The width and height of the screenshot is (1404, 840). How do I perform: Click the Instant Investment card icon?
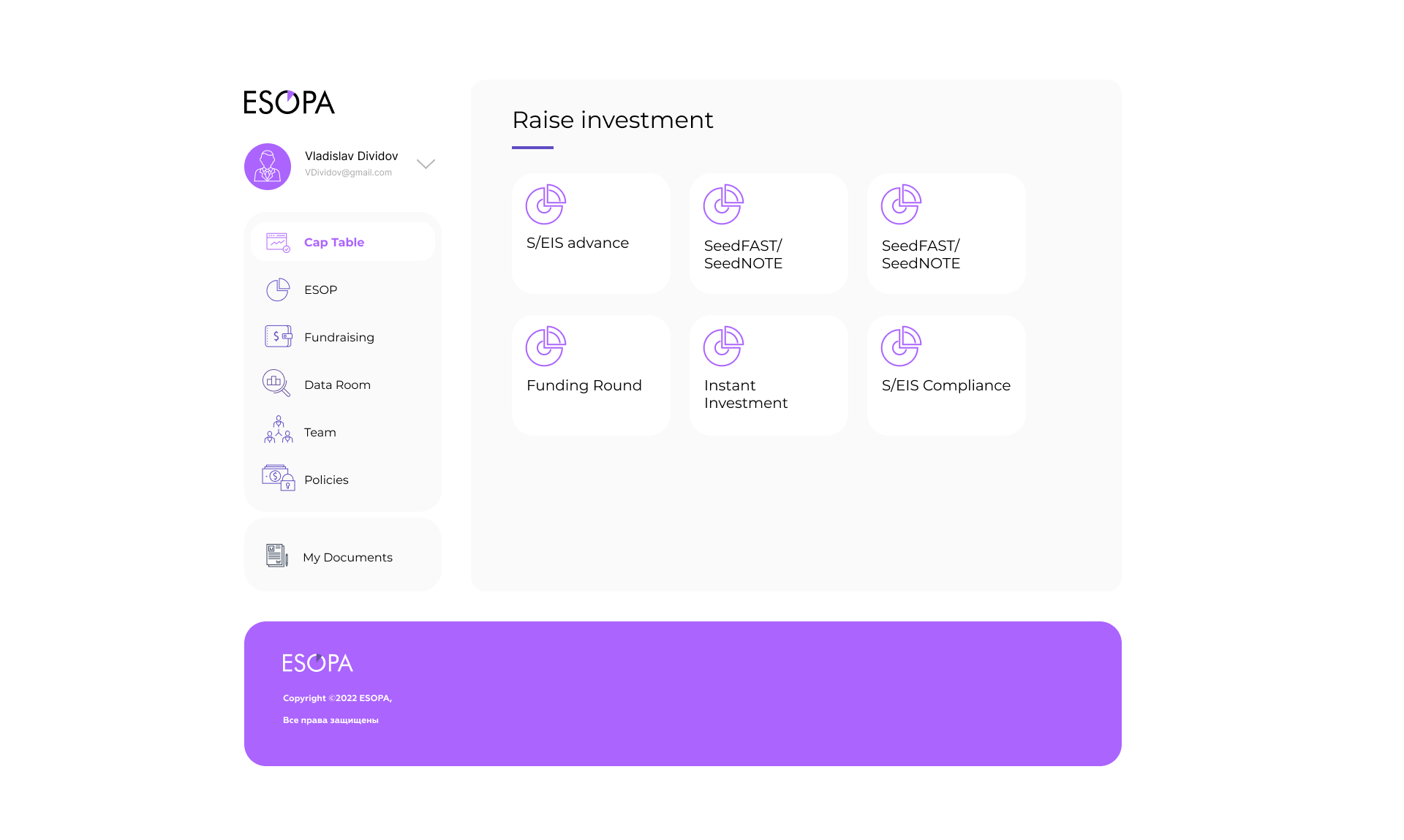click(723, 347)
